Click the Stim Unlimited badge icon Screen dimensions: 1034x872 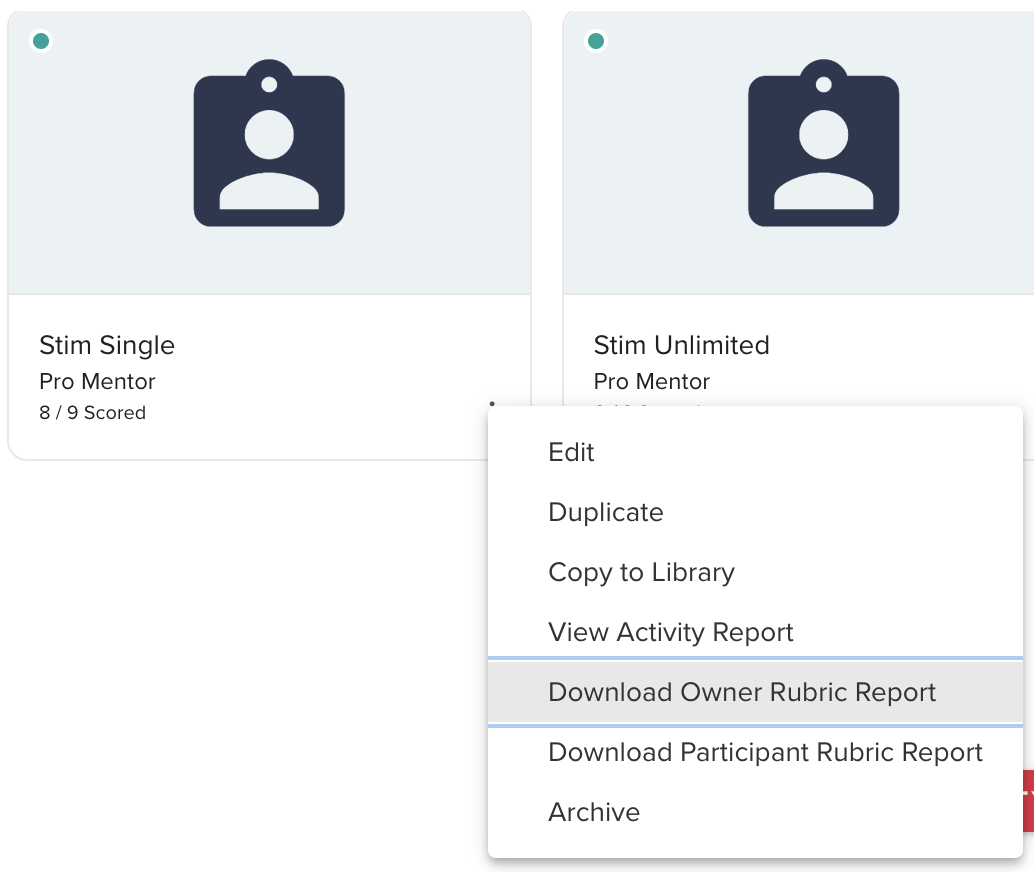pyautogui.click(x=824, y=143)
